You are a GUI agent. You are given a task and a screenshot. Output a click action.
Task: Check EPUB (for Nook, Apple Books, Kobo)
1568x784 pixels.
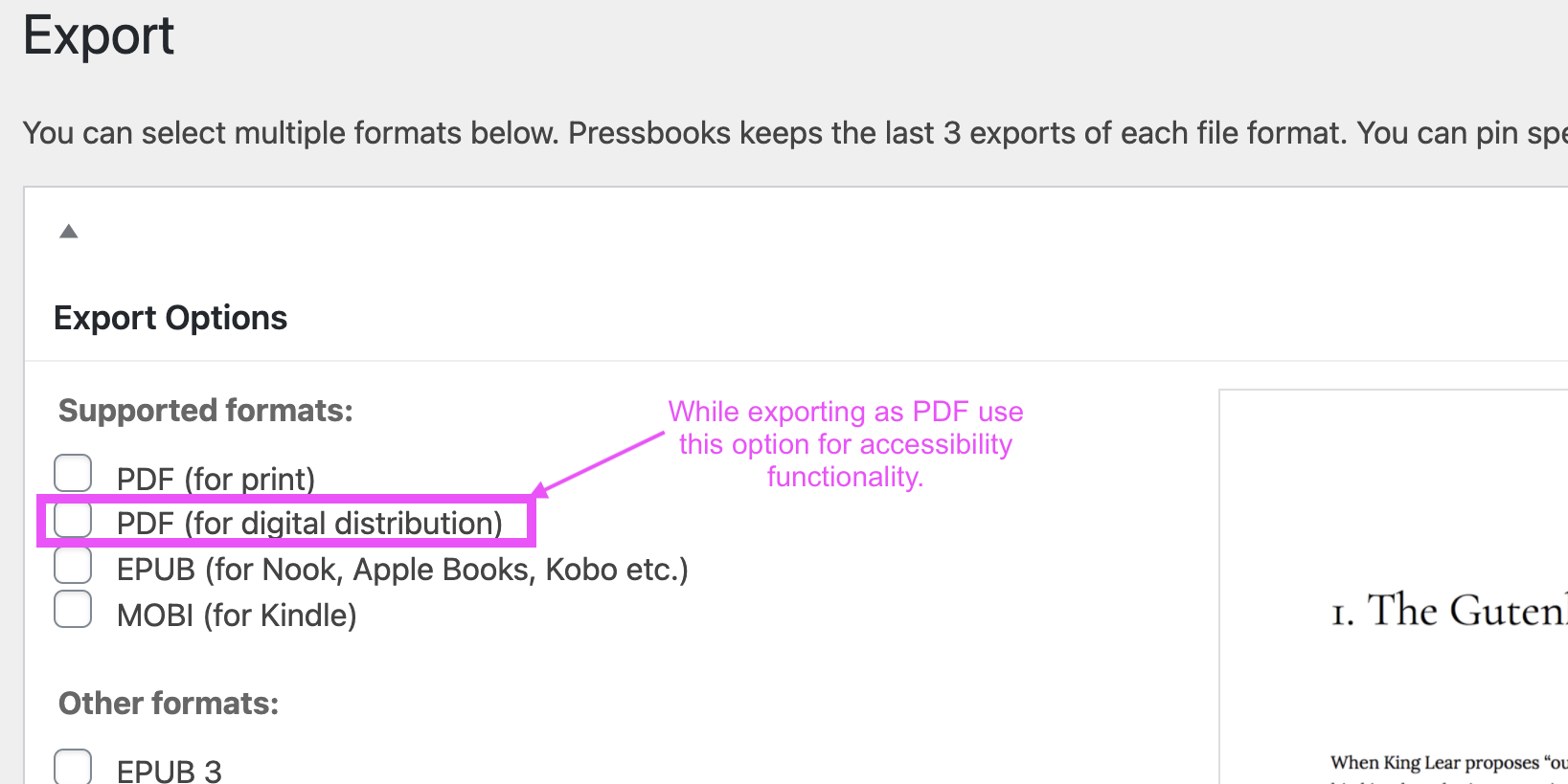click(72, 565)
